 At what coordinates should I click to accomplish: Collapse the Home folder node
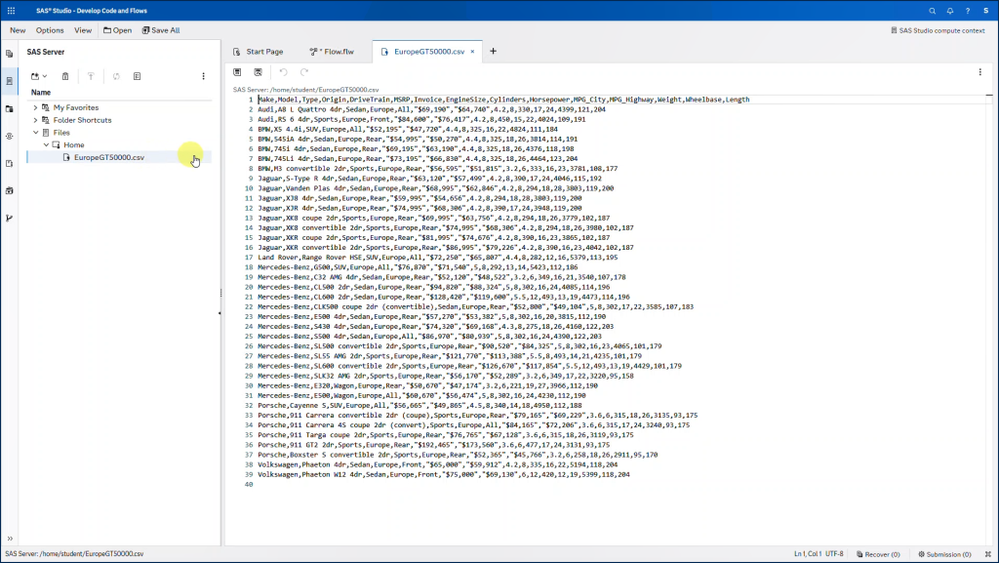pyautogui.click(x=46, y=145)
